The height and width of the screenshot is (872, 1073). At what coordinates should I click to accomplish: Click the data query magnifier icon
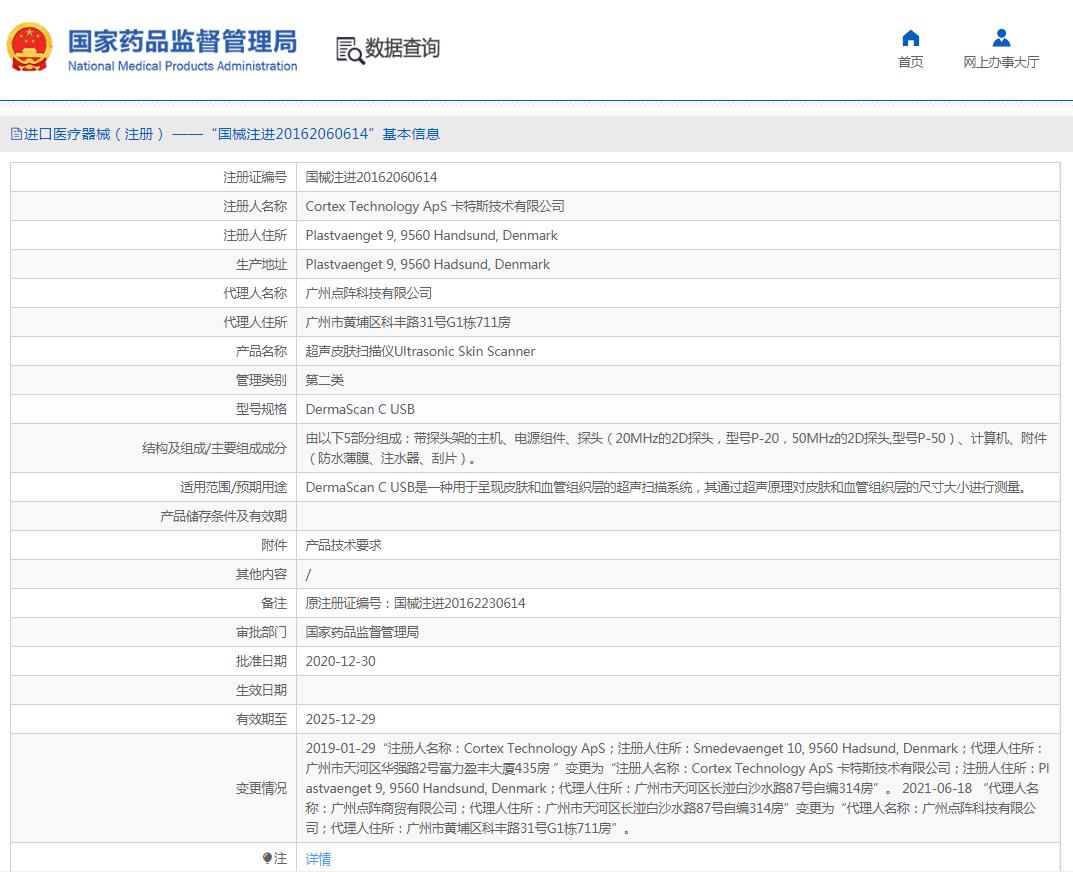coord(350,51)
